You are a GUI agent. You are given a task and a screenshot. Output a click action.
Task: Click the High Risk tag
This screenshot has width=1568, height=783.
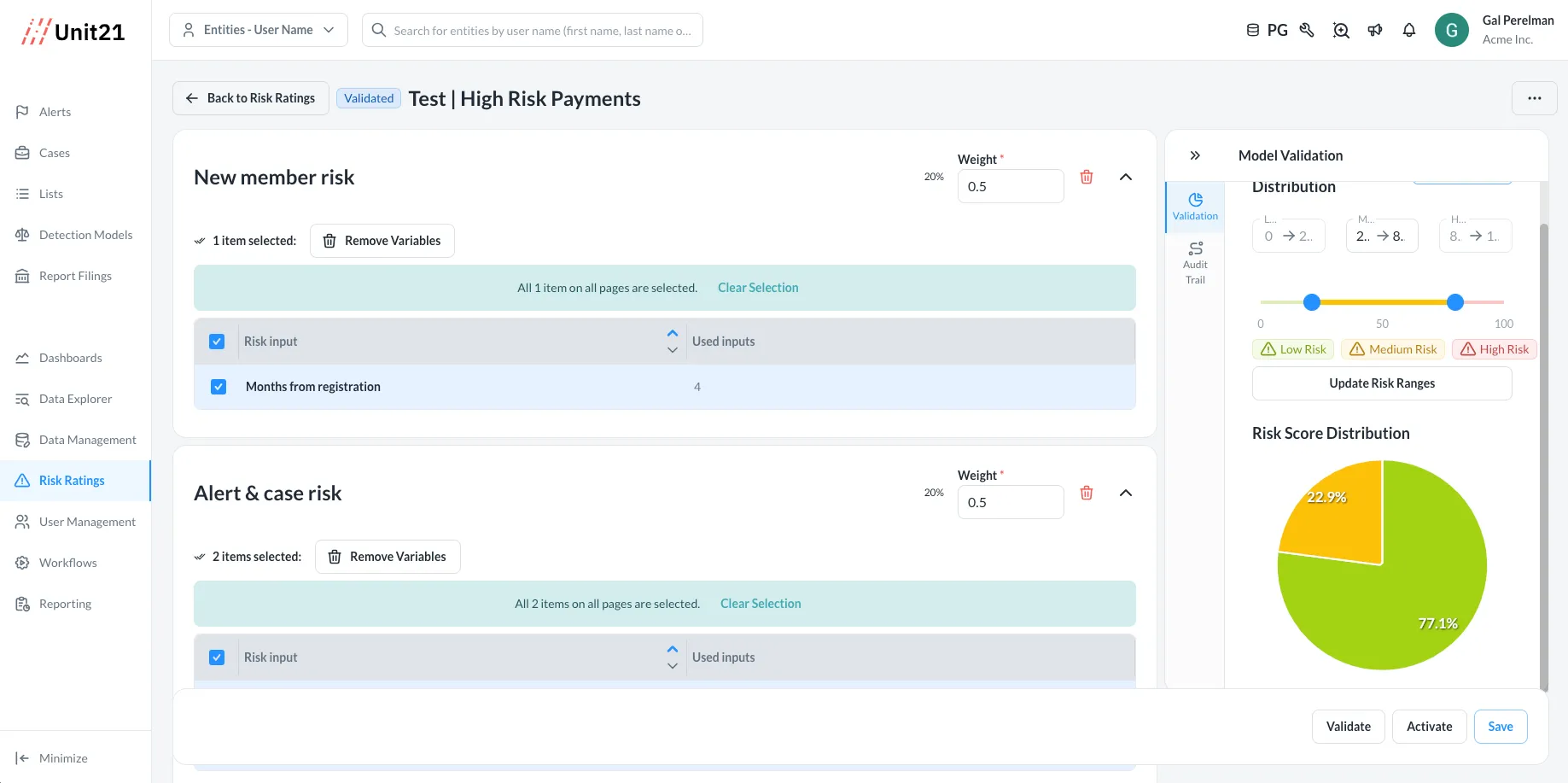1494,349
